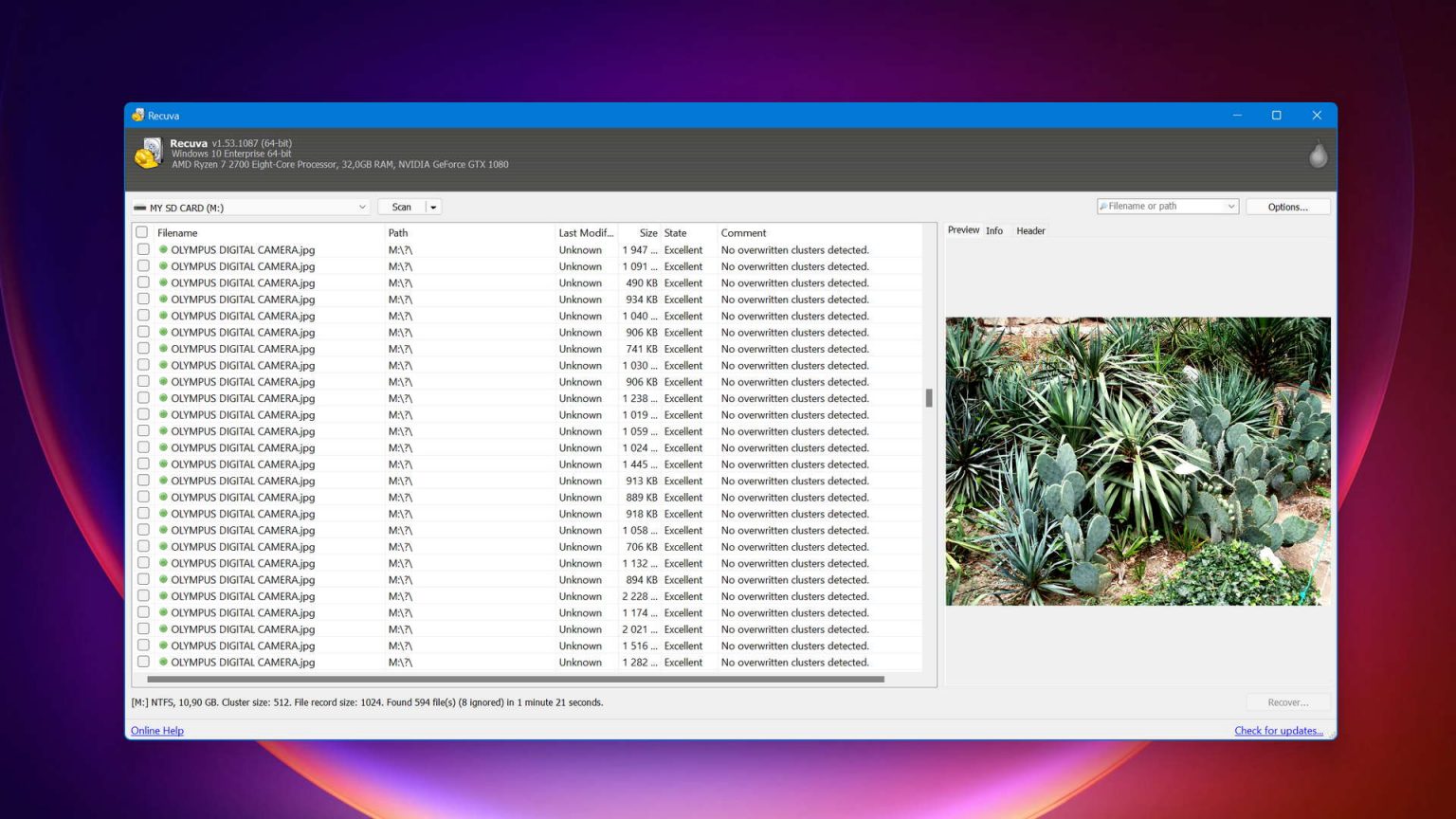Switch to the Header tab
This screenshot has height=819, width=1456.
1030,230
